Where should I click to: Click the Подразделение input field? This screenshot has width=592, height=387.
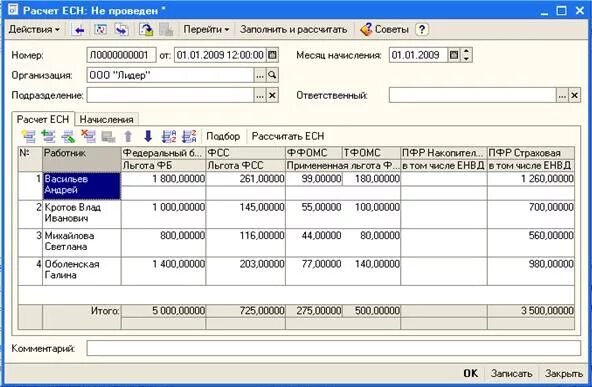pyautogui.click(x=170, y=95)
